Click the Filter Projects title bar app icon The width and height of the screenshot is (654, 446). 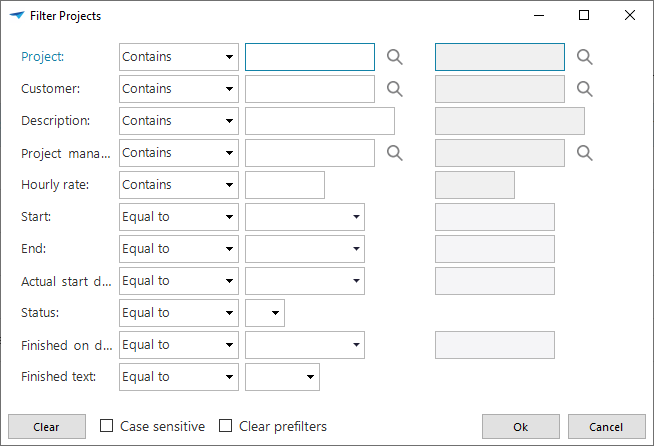pyautogui.click(x=16, y=16)
